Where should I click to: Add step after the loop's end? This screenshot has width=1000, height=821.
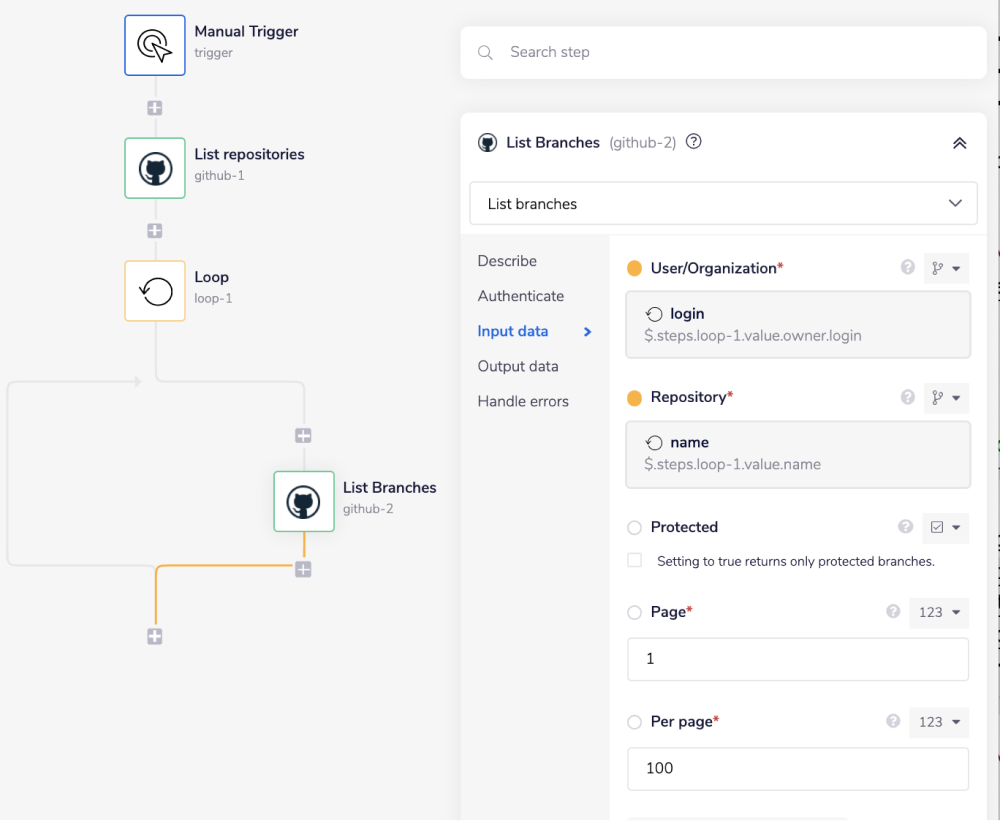154,636
